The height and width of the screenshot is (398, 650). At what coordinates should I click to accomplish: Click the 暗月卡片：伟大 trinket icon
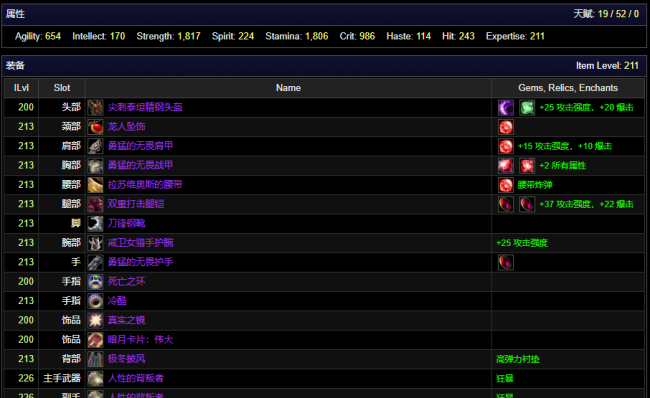click(x=95, y=340)
